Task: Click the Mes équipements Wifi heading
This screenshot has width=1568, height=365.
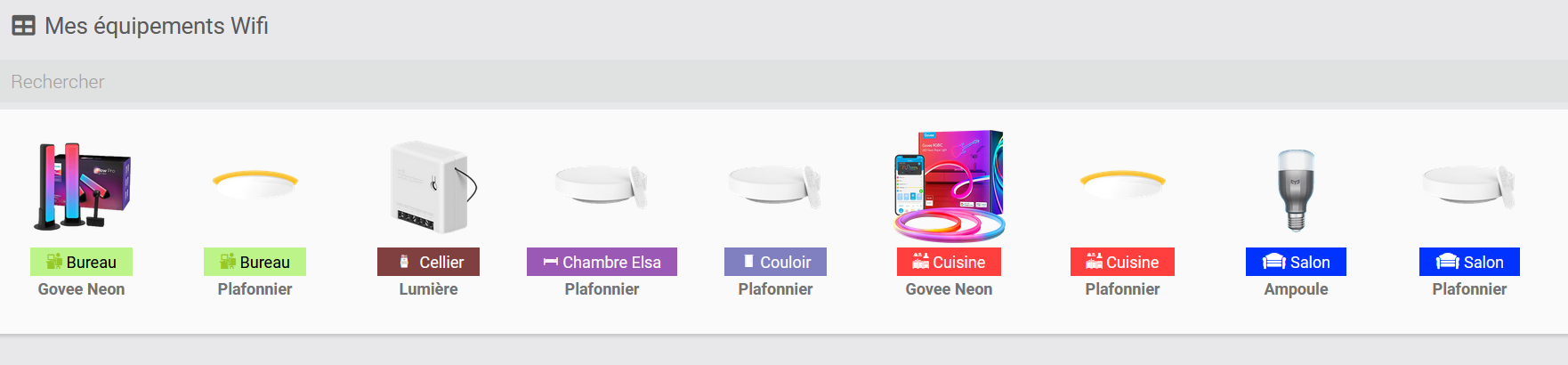Action: coord(157,26)
